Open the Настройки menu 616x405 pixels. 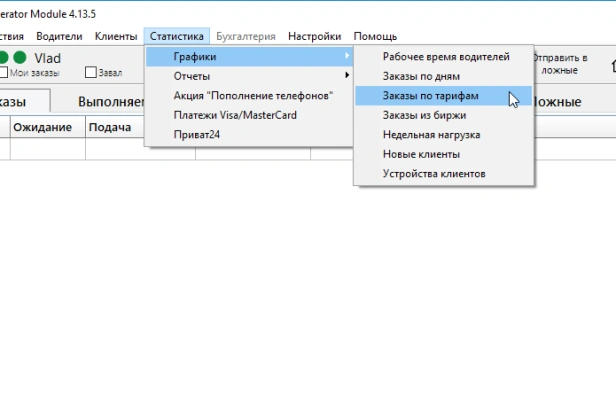(x=314, y=36)
